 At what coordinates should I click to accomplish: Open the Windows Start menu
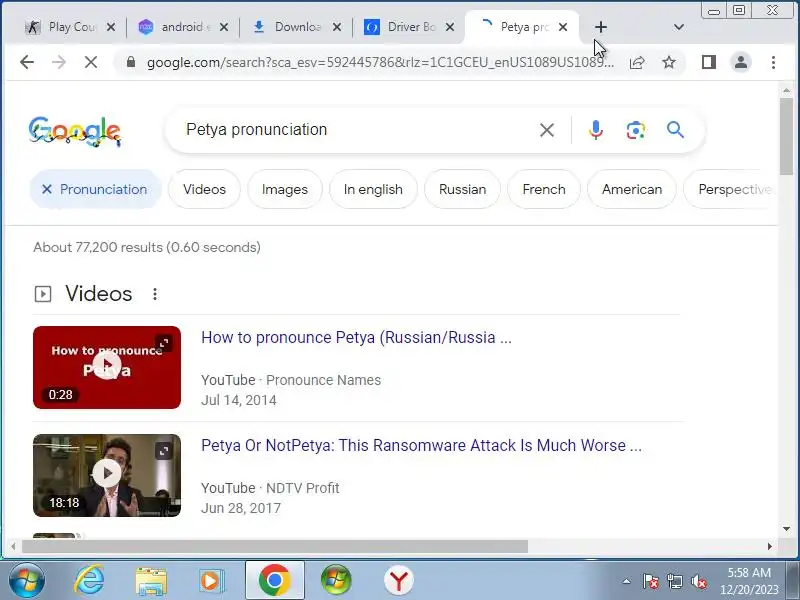pos(26,580)
